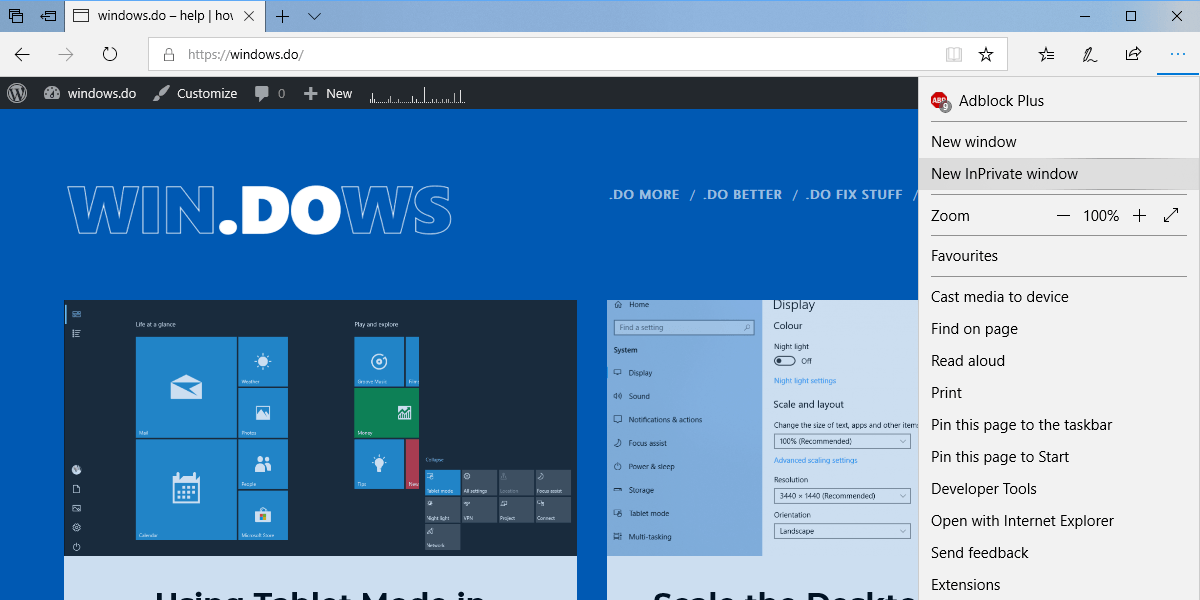The width and height of the screenshot is (1200, 600).
Task: Open windows.do site dashboard link
Action: point(90,93)
